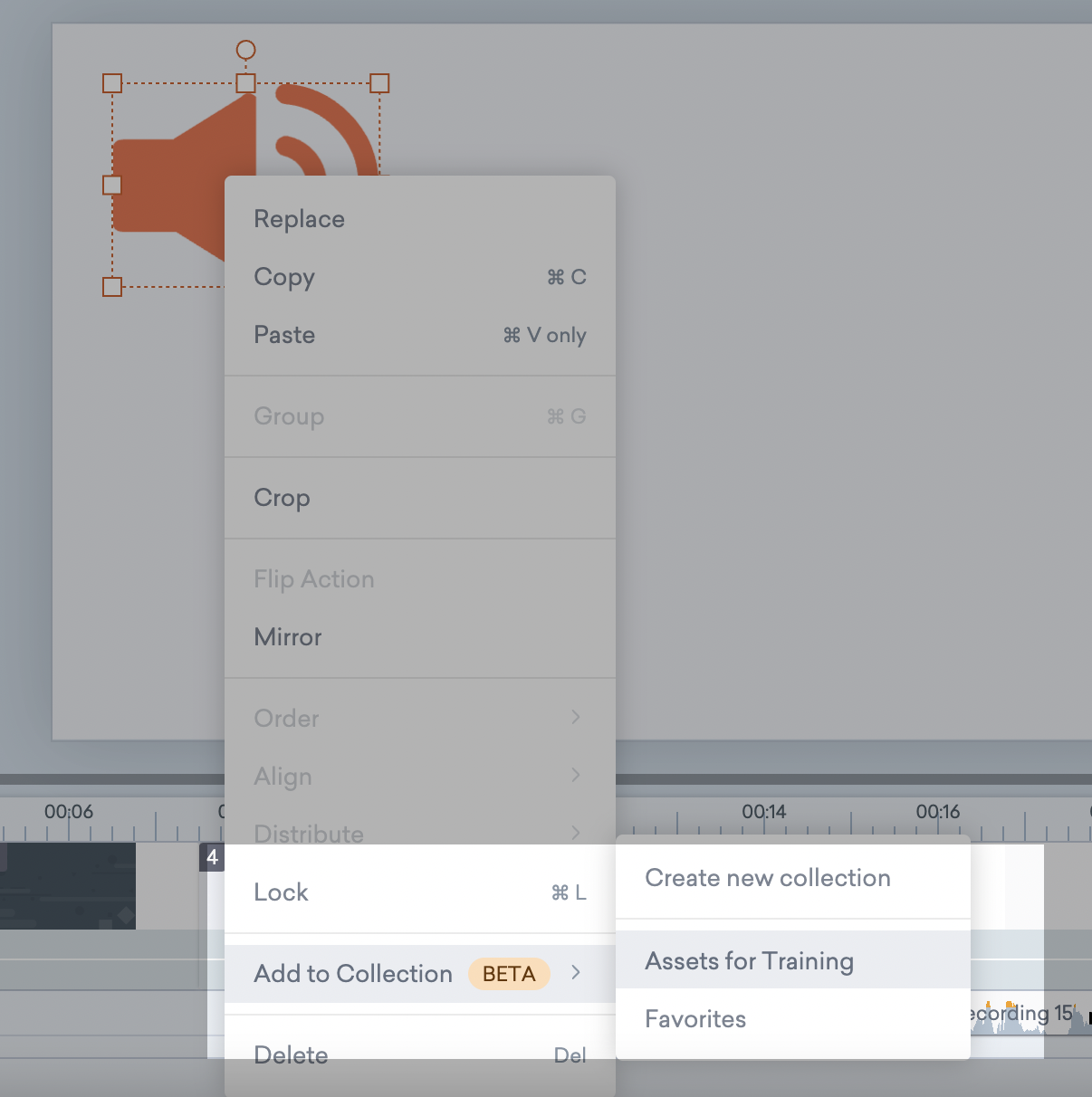Add the asset to Favorites collection
Image resolution: width=1092 pixels, height=1097 pixels.
(695, 1019)
